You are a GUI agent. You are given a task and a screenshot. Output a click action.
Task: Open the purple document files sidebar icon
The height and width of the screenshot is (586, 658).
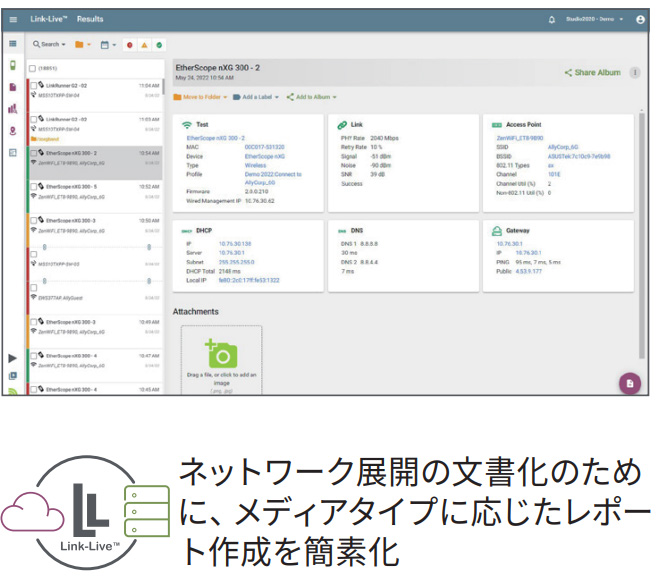(x=13, y=87)
